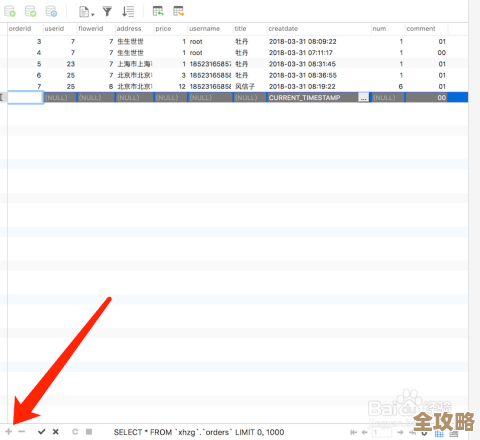480x440 pixels.
Task: Select the cell 2018-03-31 08:19:22
Action: [302, 87]
